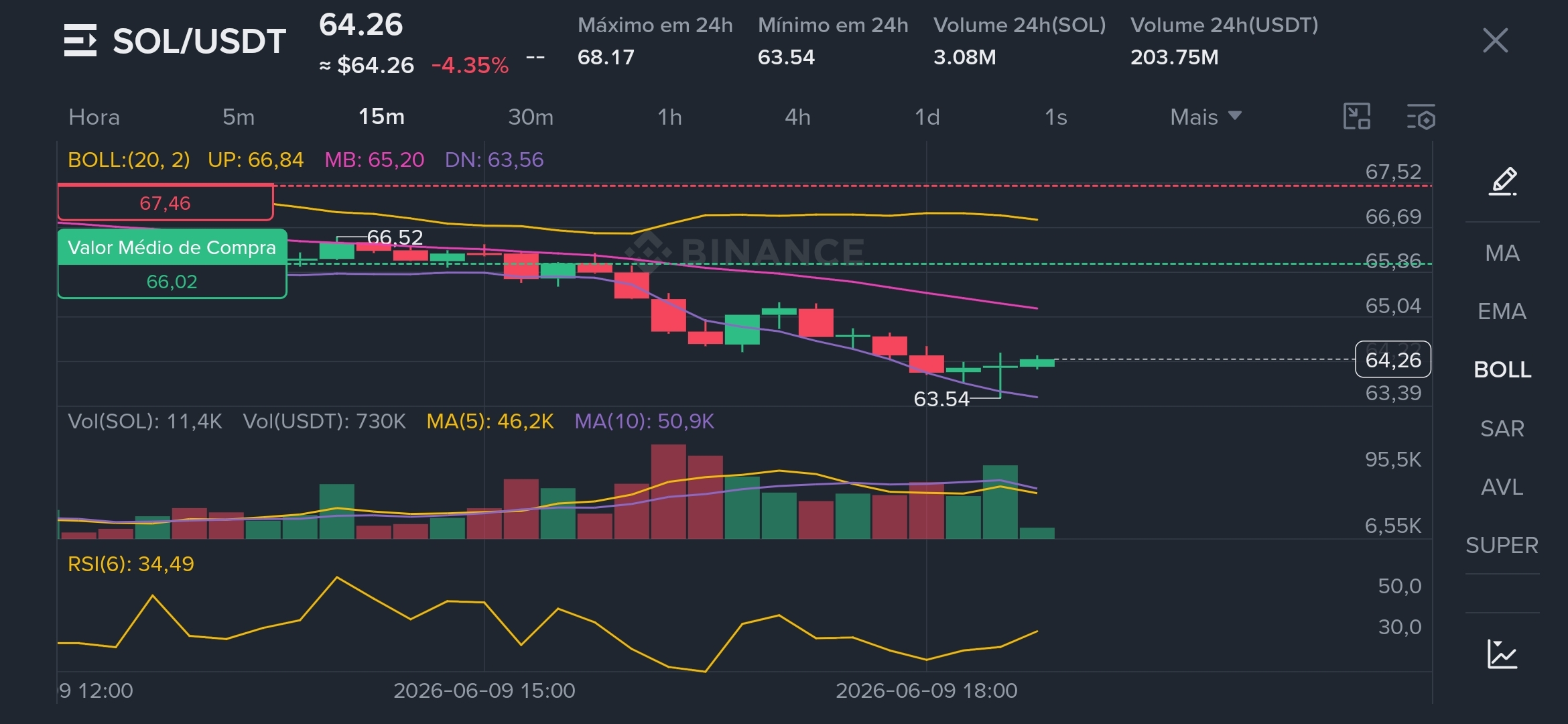Screen dimensions: 1568x724
Task: Open the market list hamburger icon
Action: pos(80,40)
